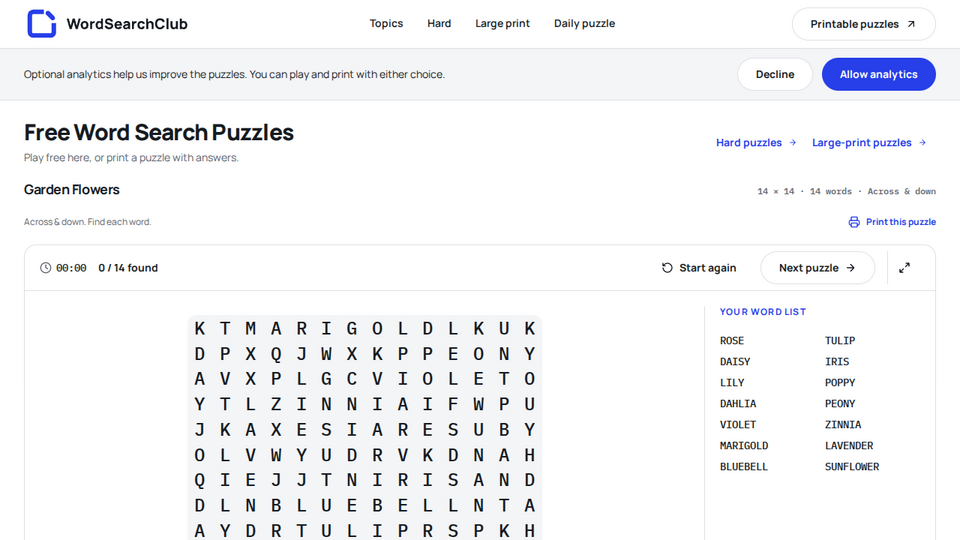Image resolution: width=960 pixels, height=540 pixels.
Task: Open the WordSearchClub home title link
Action: 127,24
